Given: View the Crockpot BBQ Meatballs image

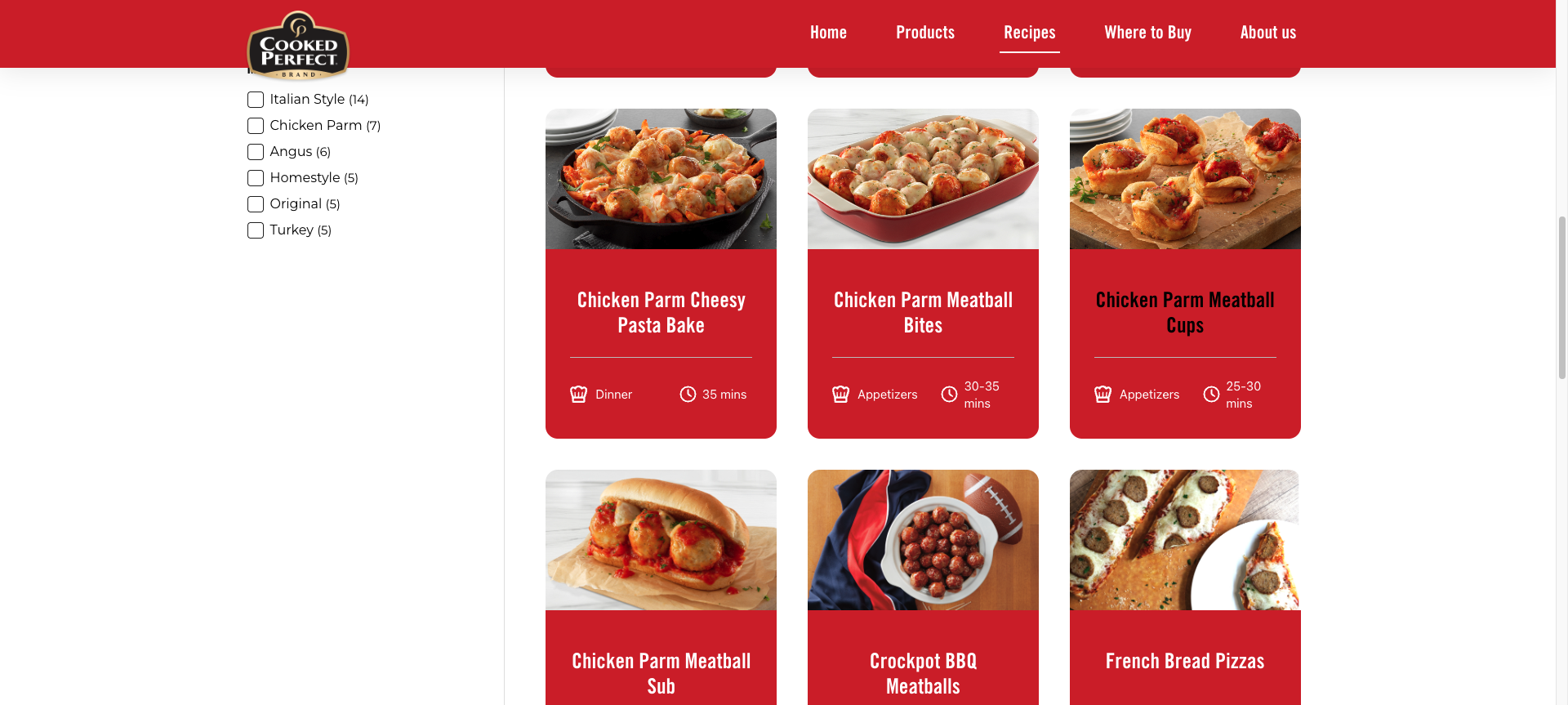Looking at the screenshot, I should tap(923, 540).
